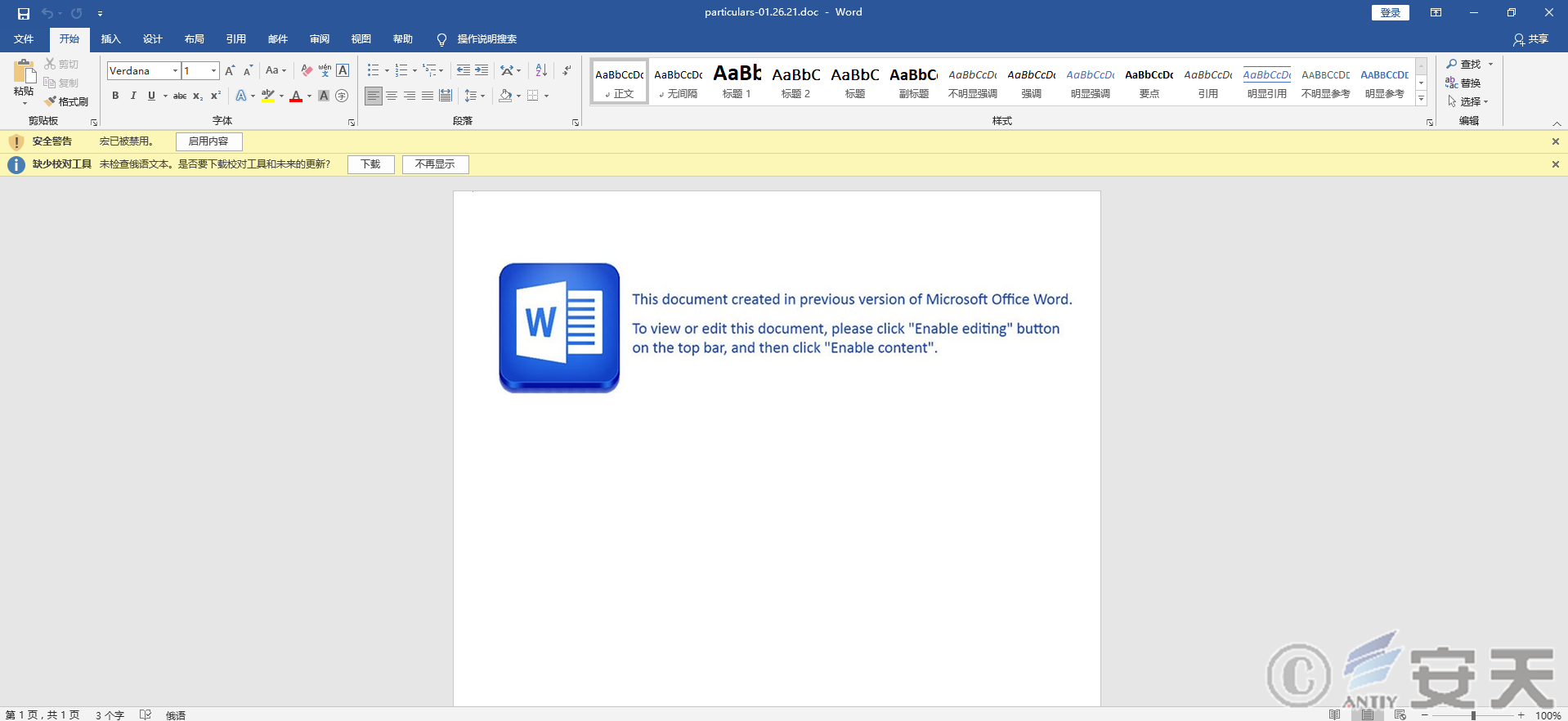Click the proofing check icon in status bar
Screen dimensions: 1568x721
pos(146,714)
